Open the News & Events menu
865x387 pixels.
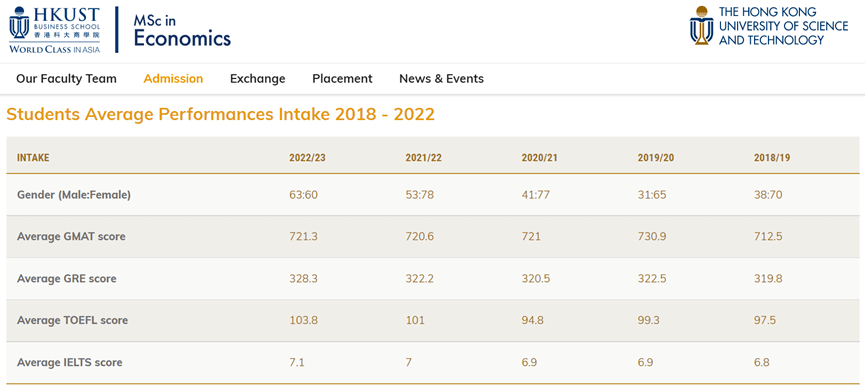pos(441,79)
